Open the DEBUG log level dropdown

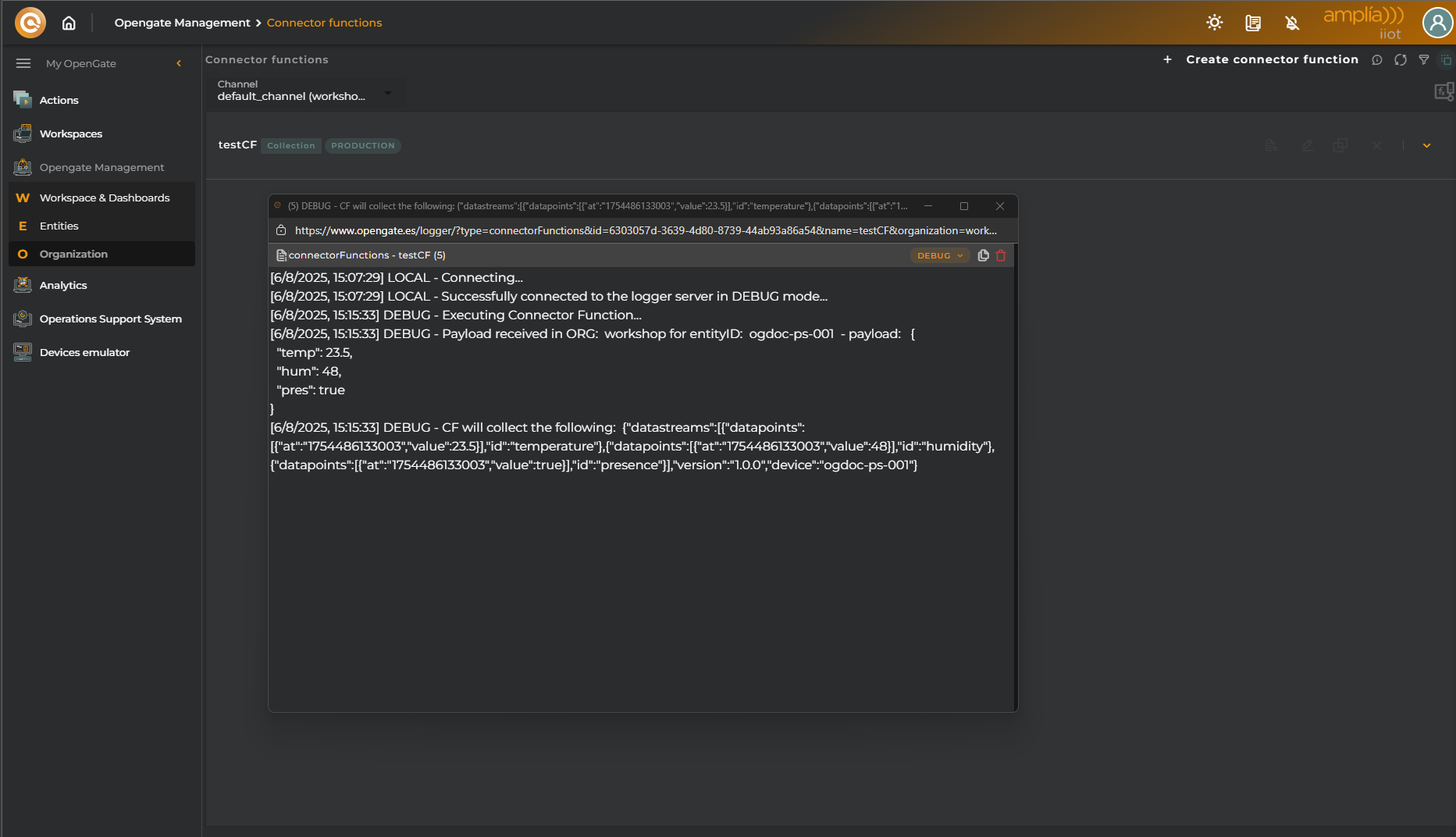[x=940, y=255]
